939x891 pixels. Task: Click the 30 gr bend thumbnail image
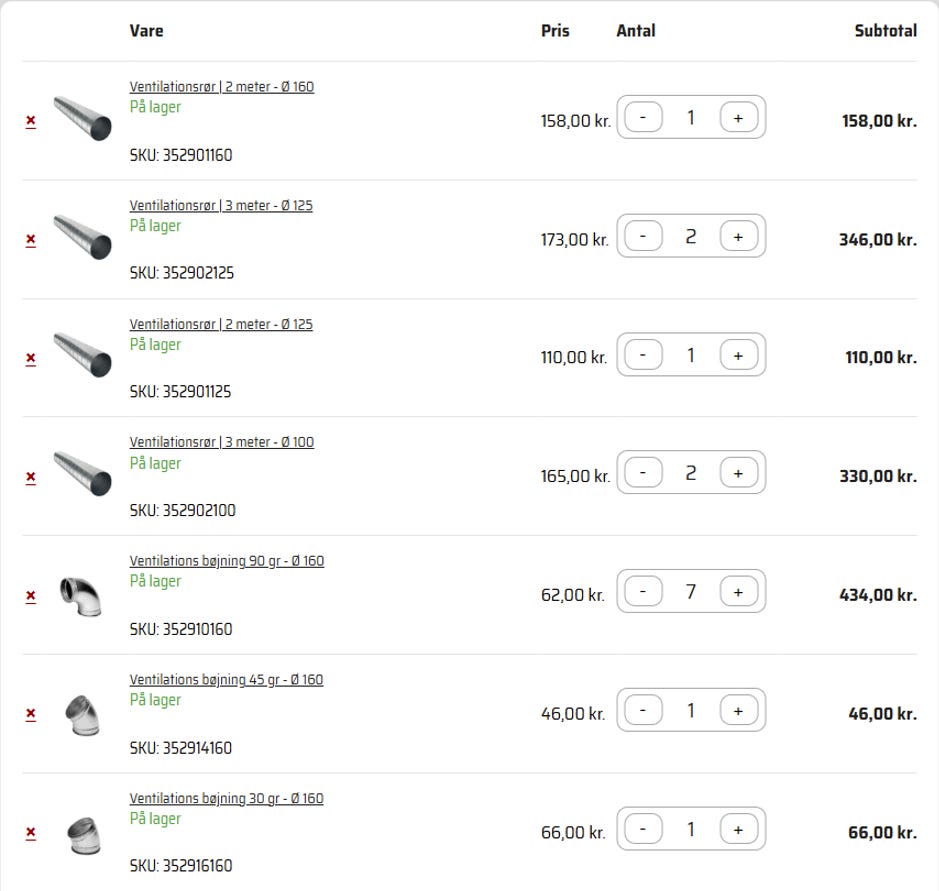pos(82,833)
